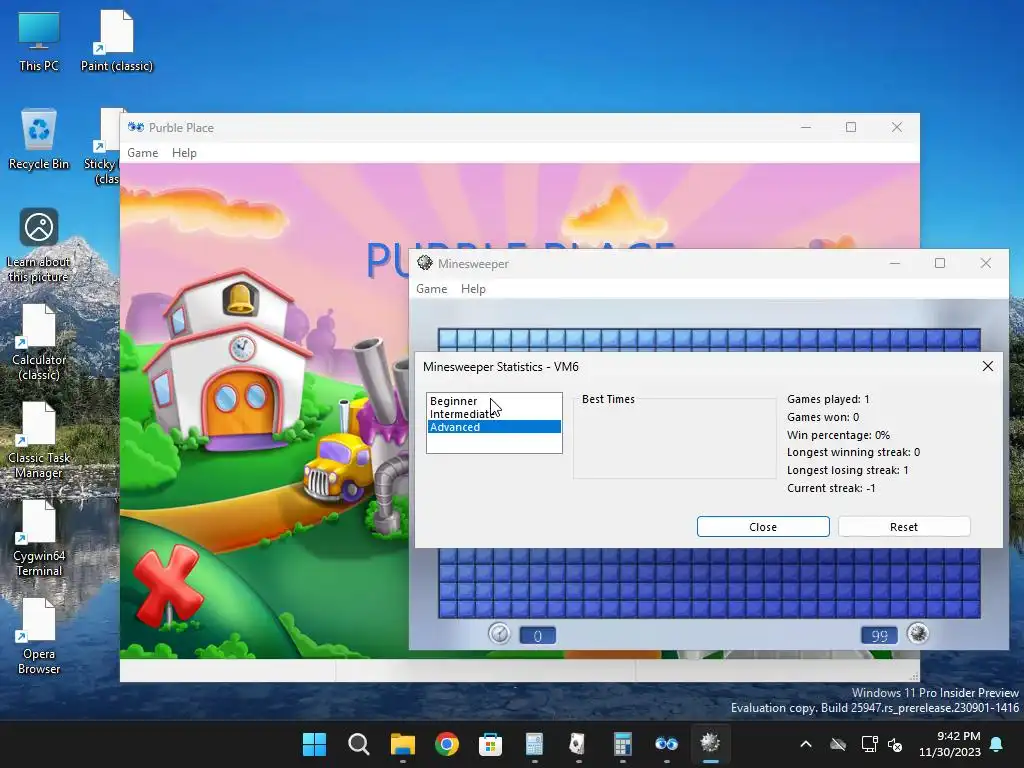
Task: Select the Opera Browser desktop shortcut
Action: [x=39, y=637]
